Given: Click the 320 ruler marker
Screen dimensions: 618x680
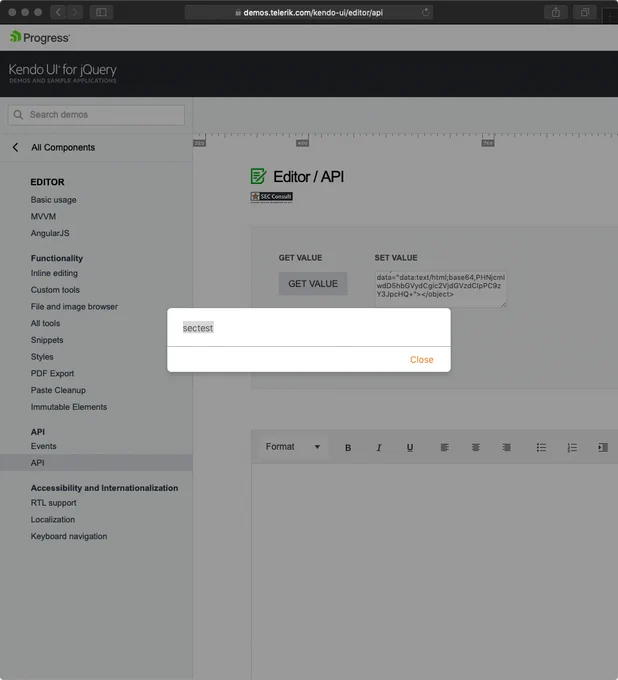Looking at the screenshot, I should 199,143.
